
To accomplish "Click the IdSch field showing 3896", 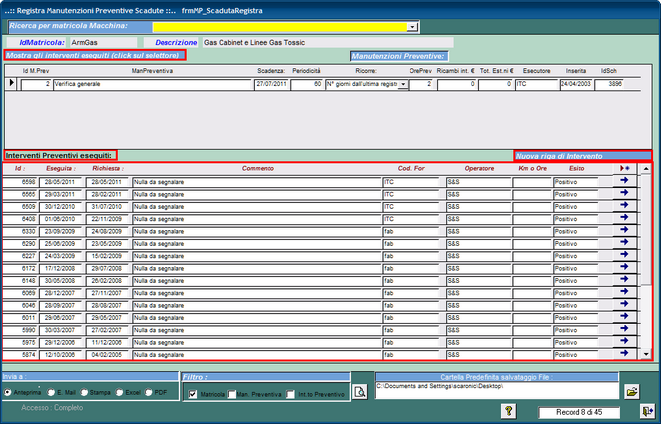I will pyautogui.click(x=609, y=84).
